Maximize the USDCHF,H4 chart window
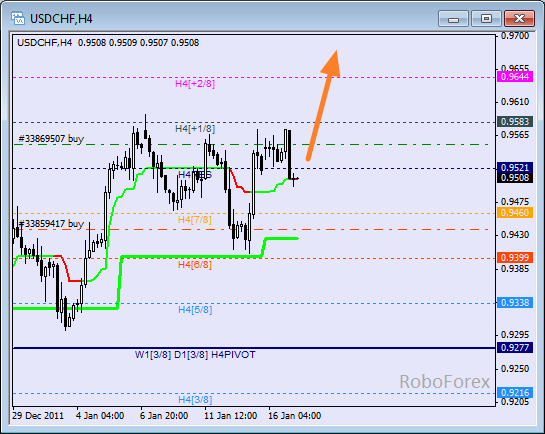The width and height of the screenshot is (545, 434). pos(486,18)
